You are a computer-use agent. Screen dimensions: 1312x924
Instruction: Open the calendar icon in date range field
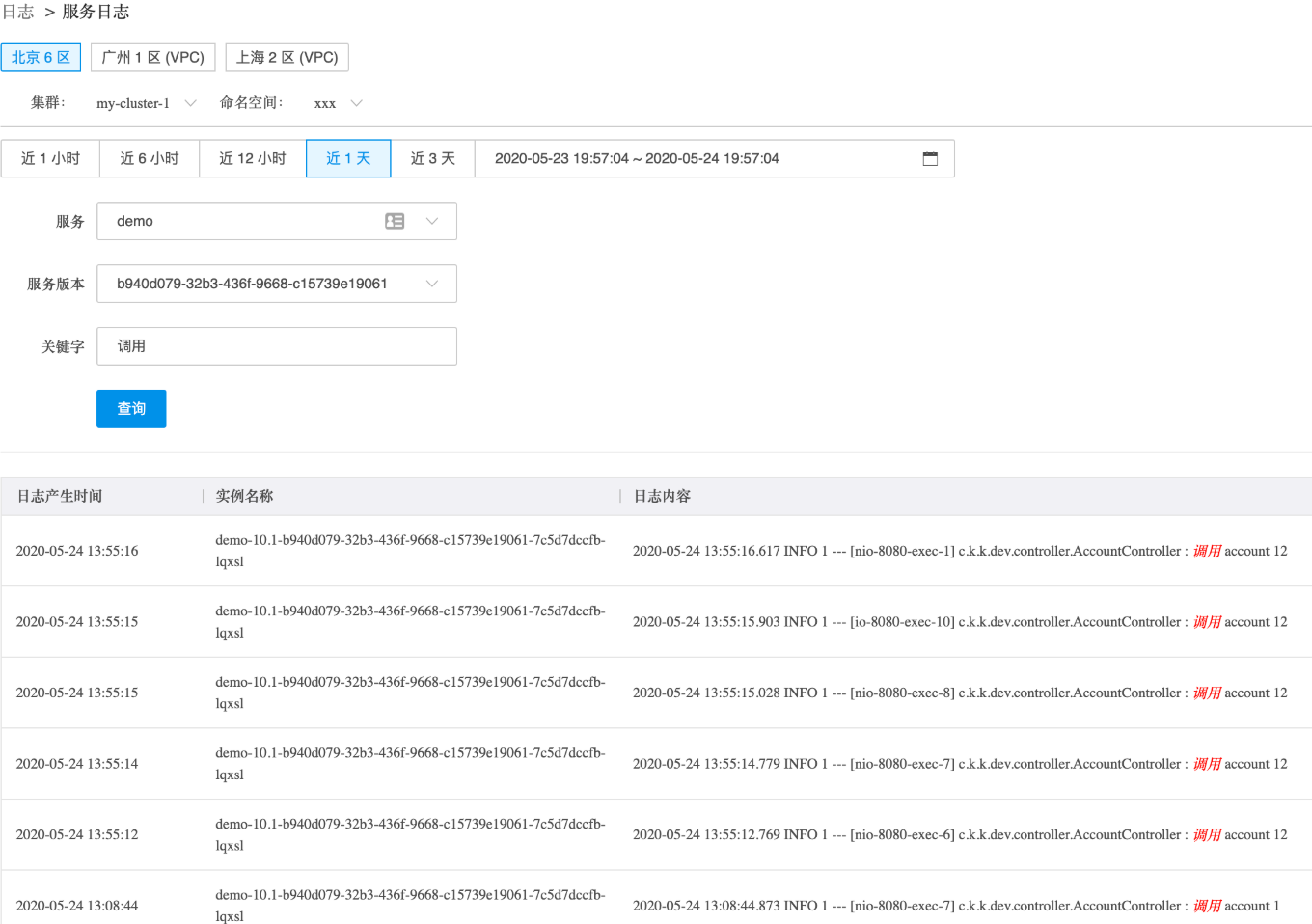click(930, 159)
